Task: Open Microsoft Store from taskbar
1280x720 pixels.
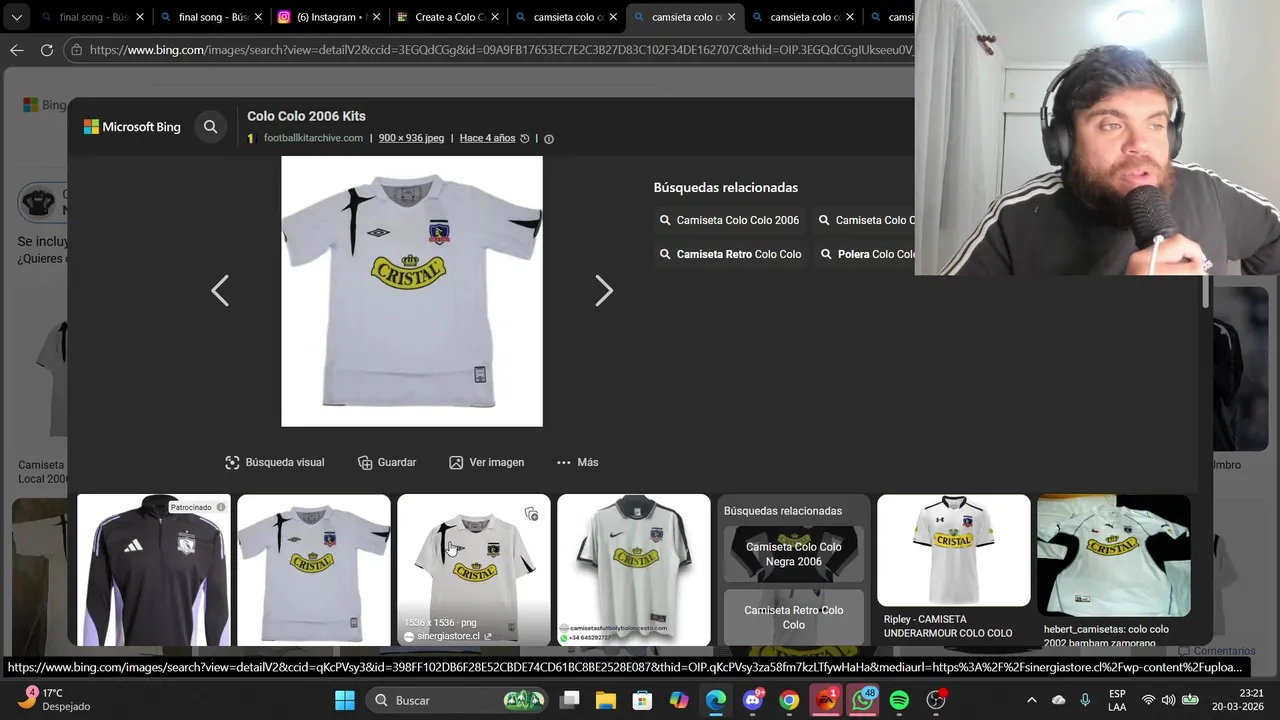Action: pos(643,700)
